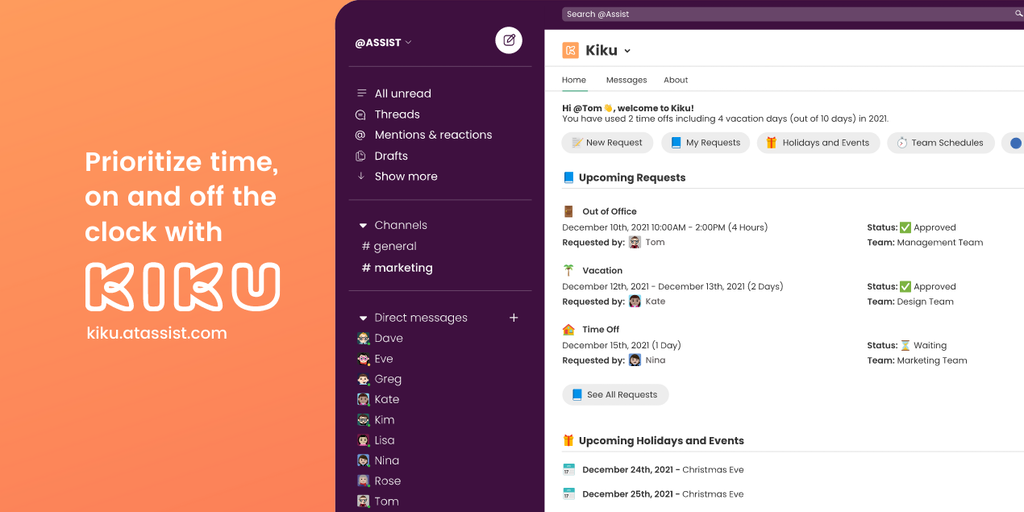This screenshot has width=1024, height=512.
Task: Click "December 15th, 2021 (1 Day)" text
Action: click(x=621, y=345)
